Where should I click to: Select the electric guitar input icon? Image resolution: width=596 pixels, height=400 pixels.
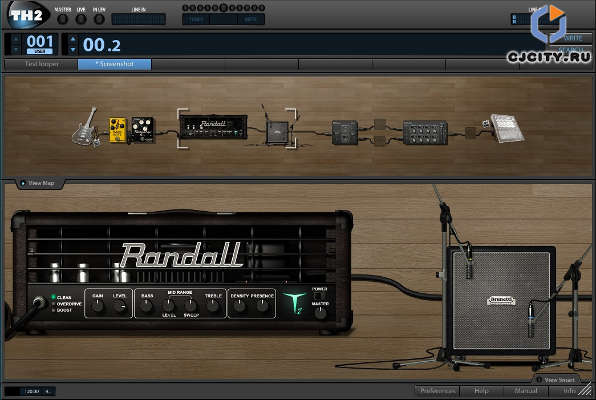(86, 127)
